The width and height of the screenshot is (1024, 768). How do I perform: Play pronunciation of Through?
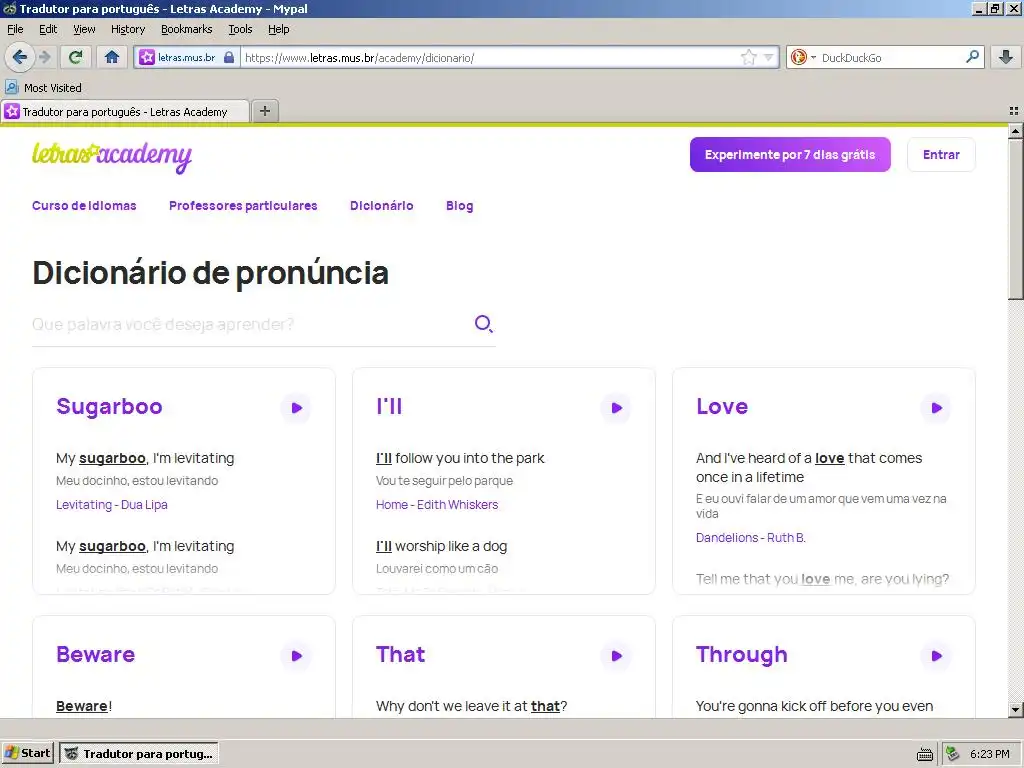pos(936,656)
